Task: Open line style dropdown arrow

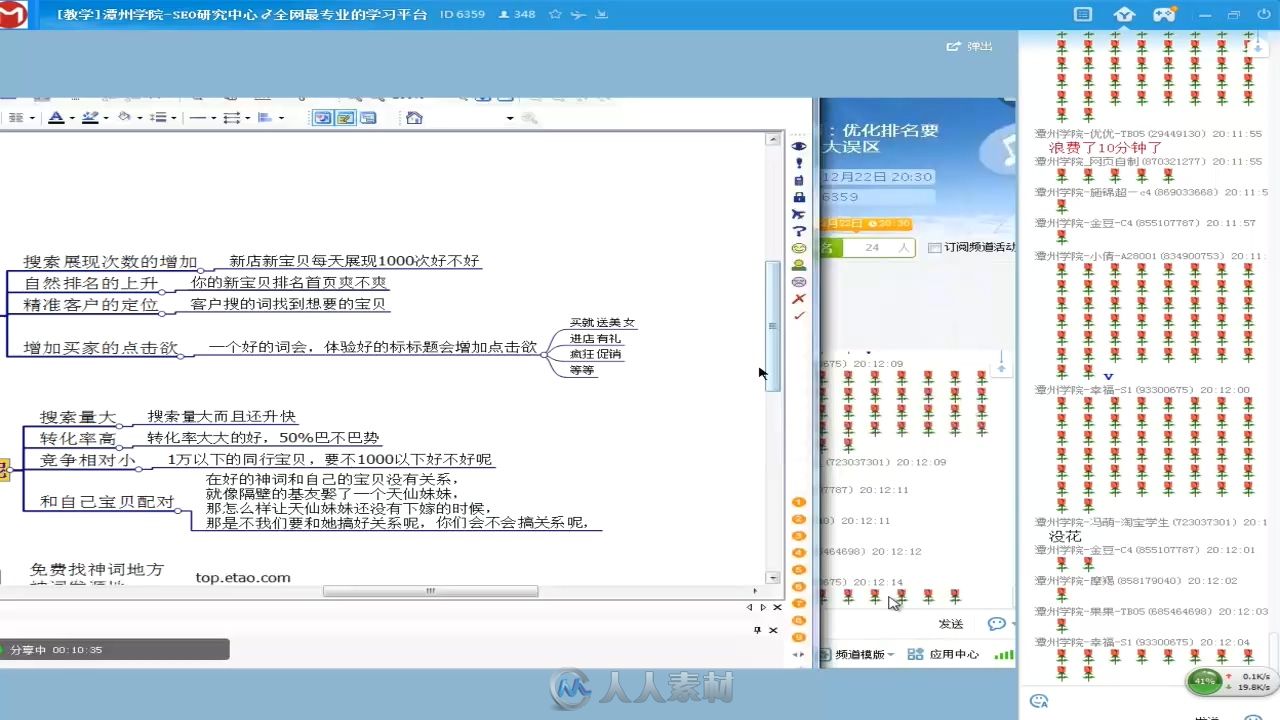Action: [x=213, y=118]
